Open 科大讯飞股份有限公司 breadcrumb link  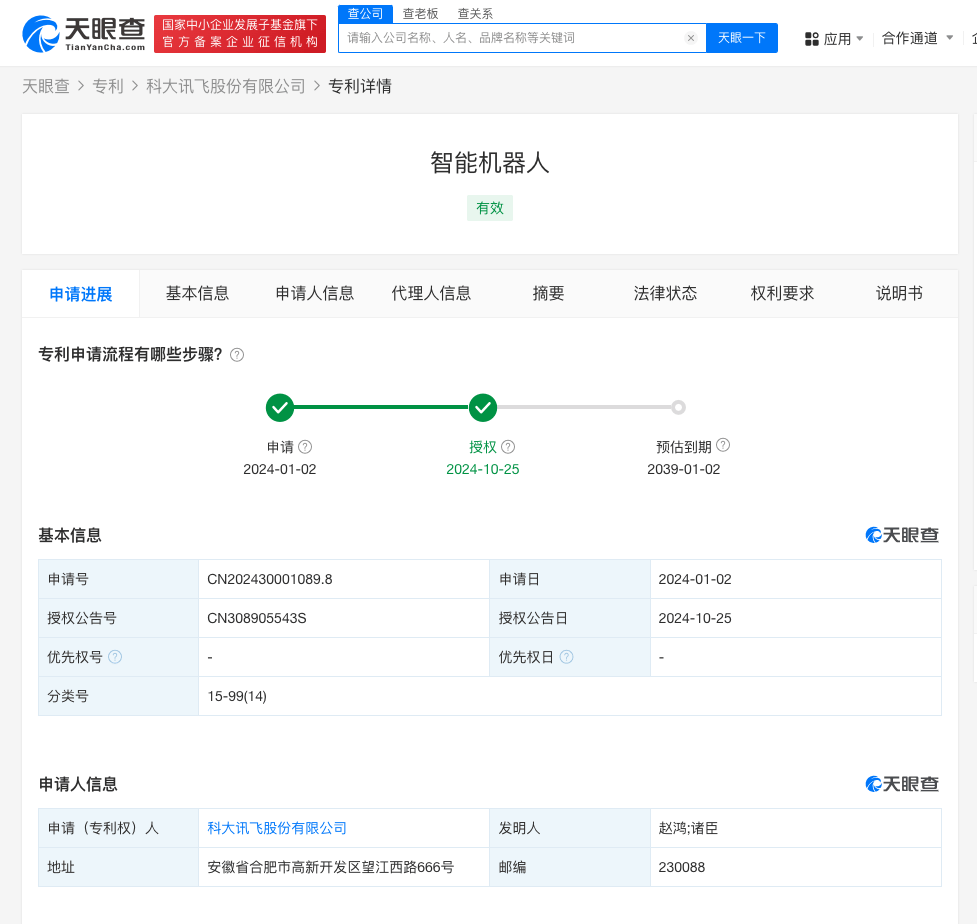point(226,87)
